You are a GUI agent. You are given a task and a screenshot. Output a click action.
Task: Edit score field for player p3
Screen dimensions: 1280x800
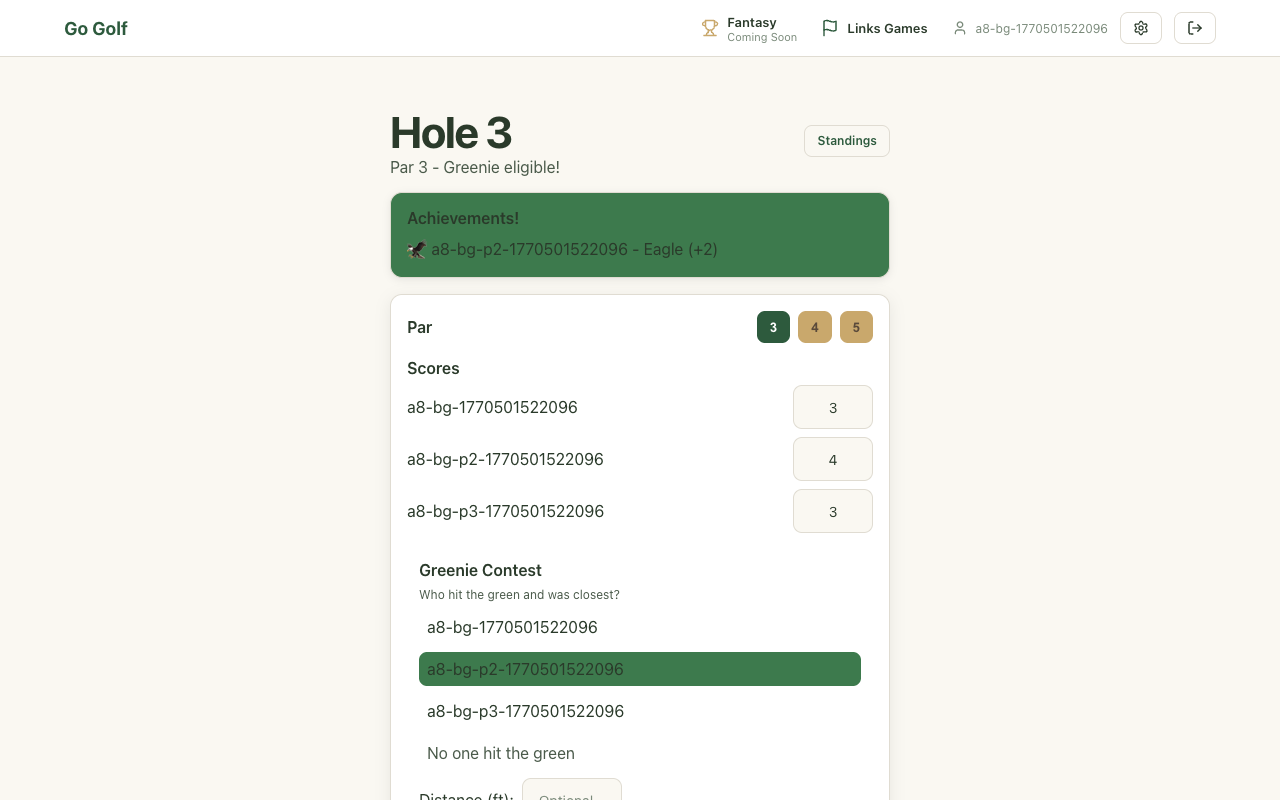[832, 511]
